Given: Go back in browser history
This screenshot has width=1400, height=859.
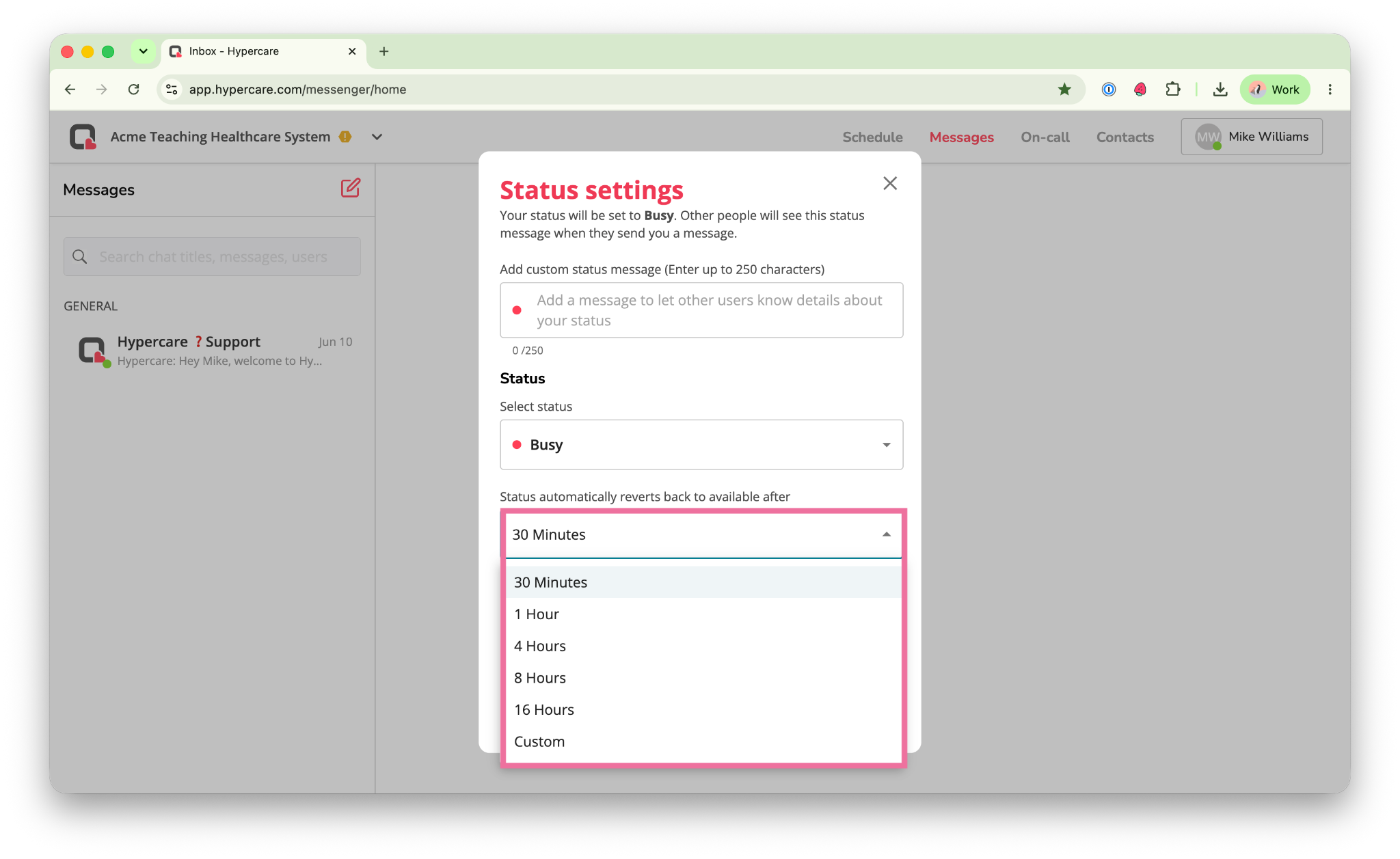Looking at the screenshot, I should (70, 90).
